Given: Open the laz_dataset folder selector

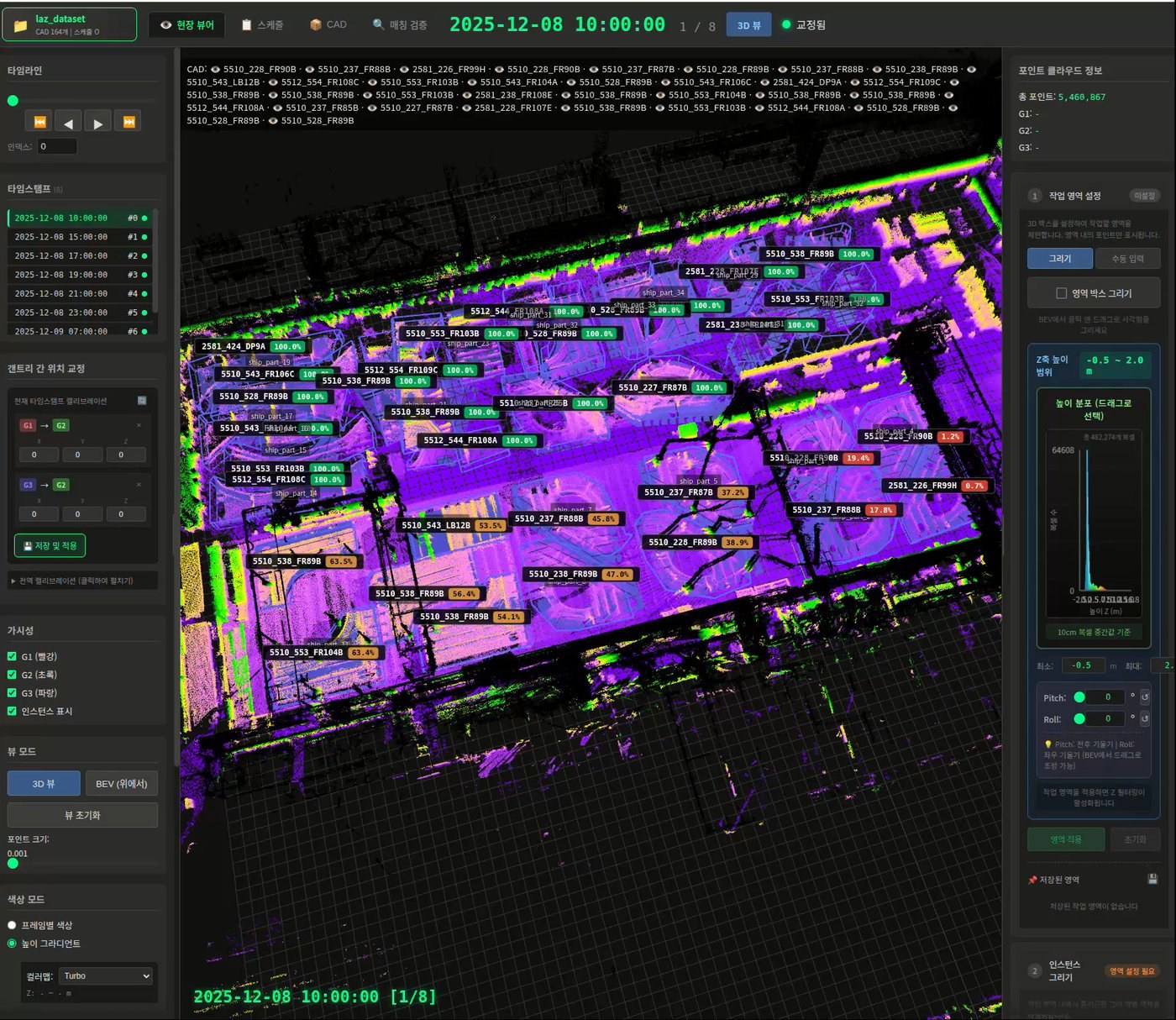Looking at the screenshot, I should point(70,24).
